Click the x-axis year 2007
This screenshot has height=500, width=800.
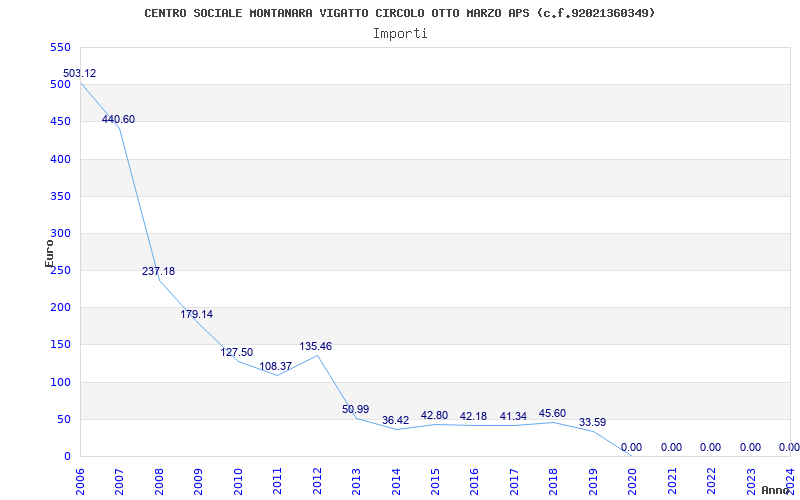click(120, 481)
